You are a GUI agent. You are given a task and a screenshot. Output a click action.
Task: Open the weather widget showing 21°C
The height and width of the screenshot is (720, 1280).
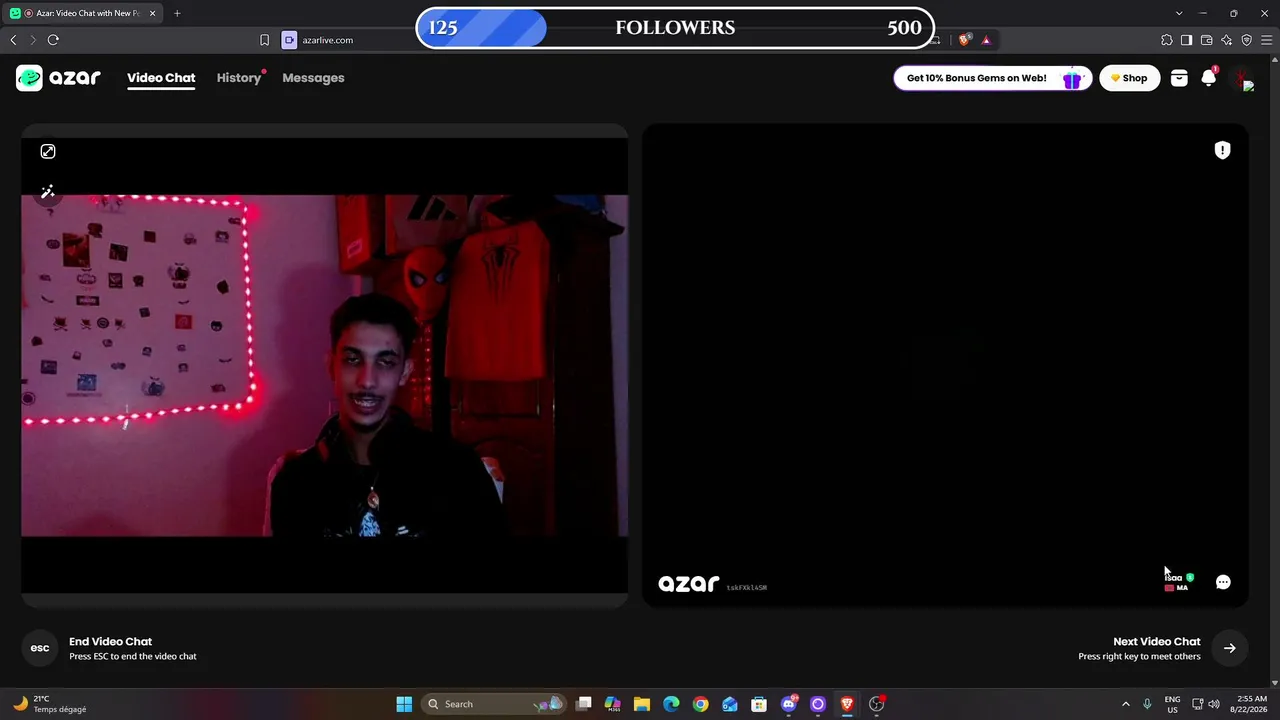[x=48, y=704]
